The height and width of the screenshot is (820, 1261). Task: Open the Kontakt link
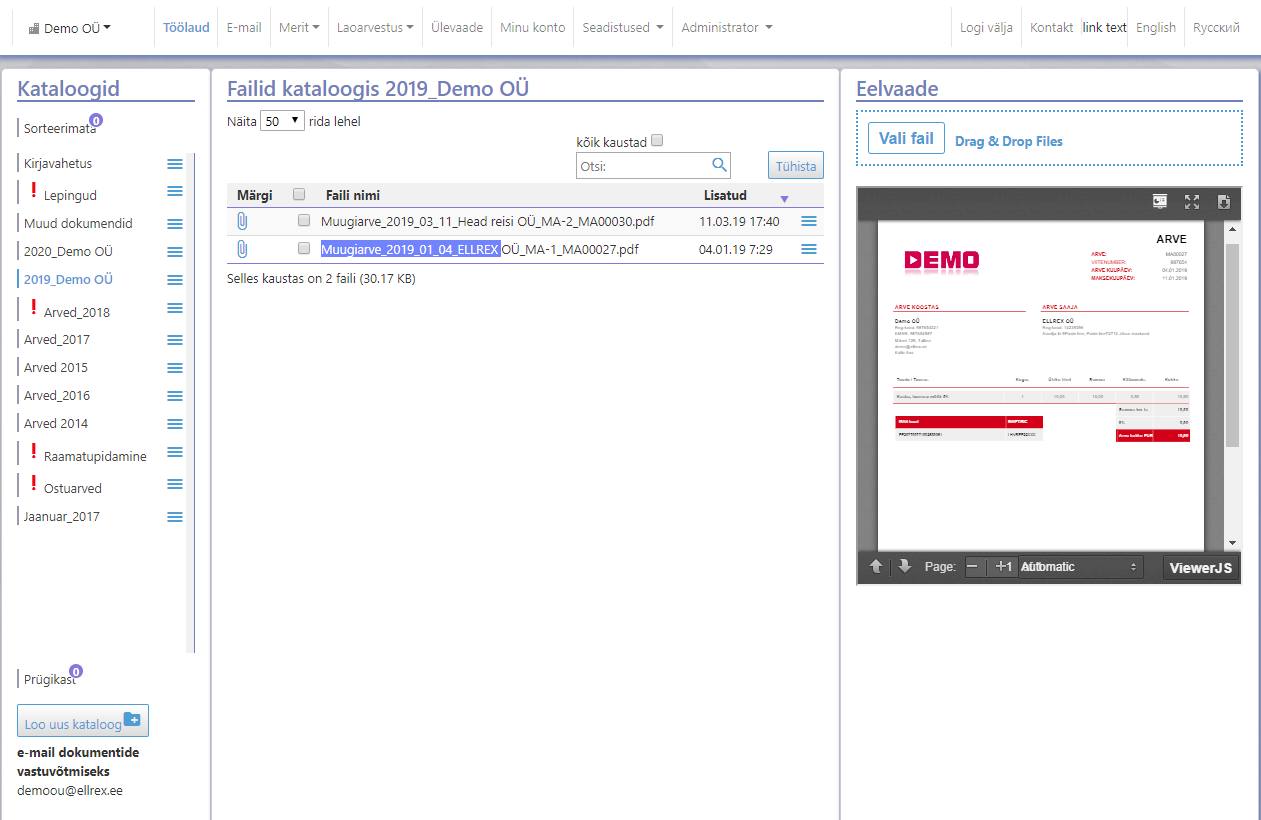pyautogui.click(x=1052, y=28)
